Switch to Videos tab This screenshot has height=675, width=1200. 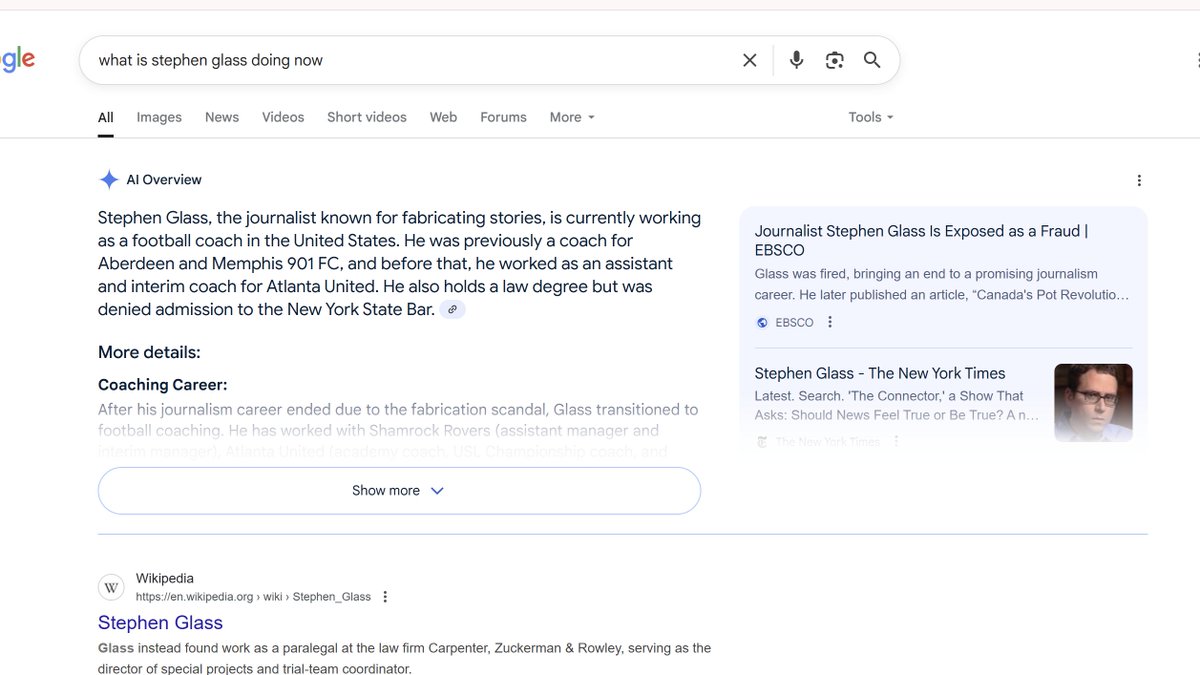tap(283, 117)
